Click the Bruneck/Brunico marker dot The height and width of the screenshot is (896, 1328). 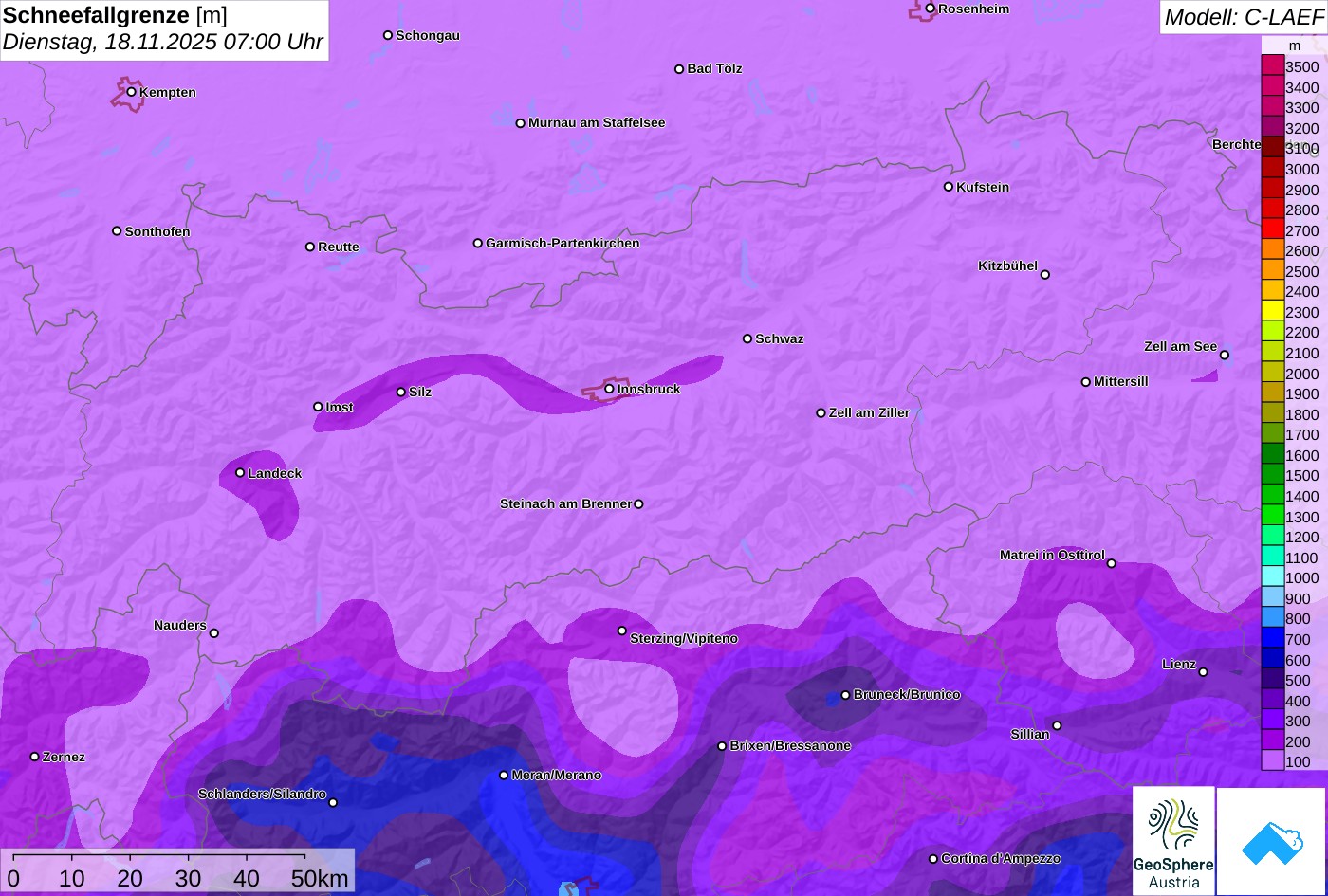[845, 695]
